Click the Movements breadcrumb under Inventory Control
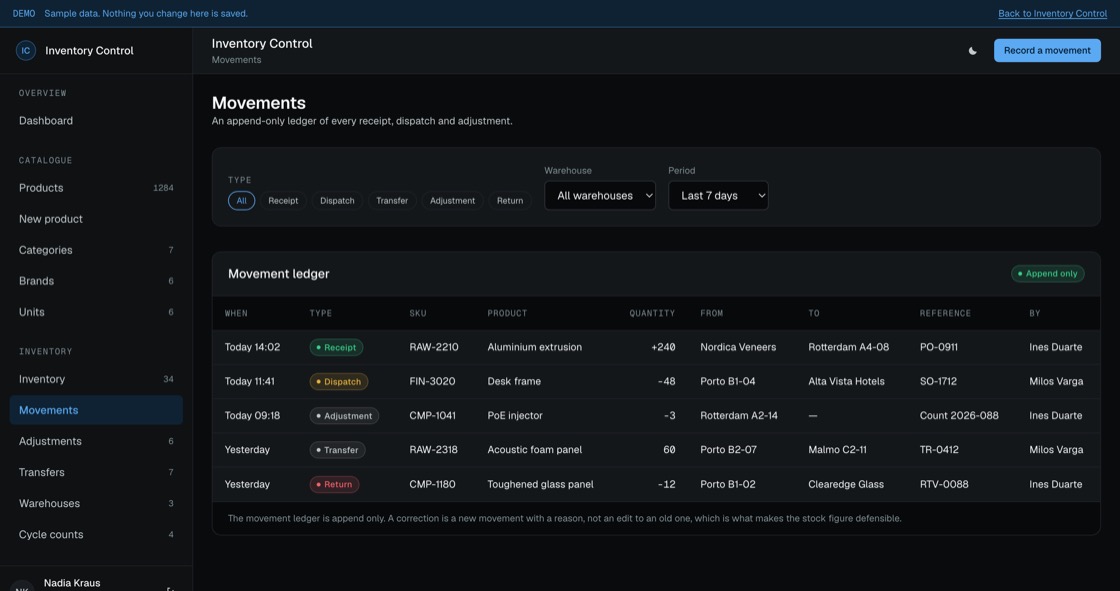 pos(236,60)
